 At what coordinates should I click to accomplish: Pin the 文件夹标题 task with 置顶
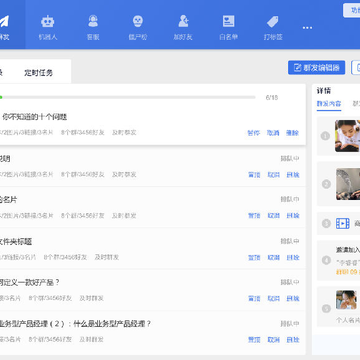click(254, 257)
